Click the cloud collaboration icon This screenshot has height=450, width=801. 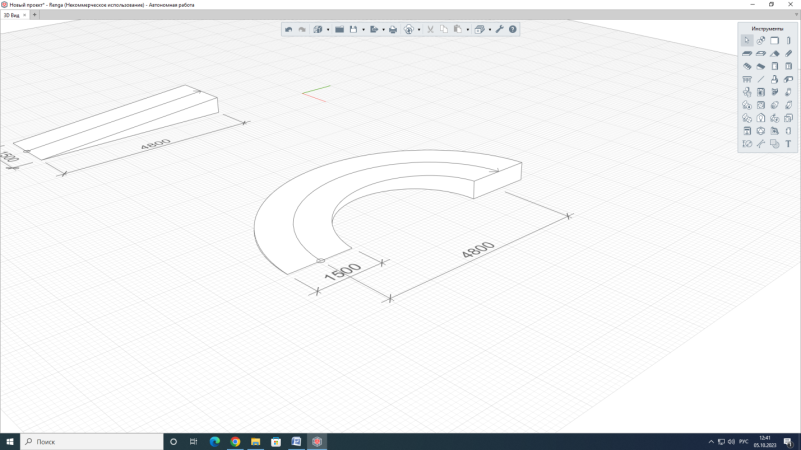pyautogui.click(x=409, y=30)
